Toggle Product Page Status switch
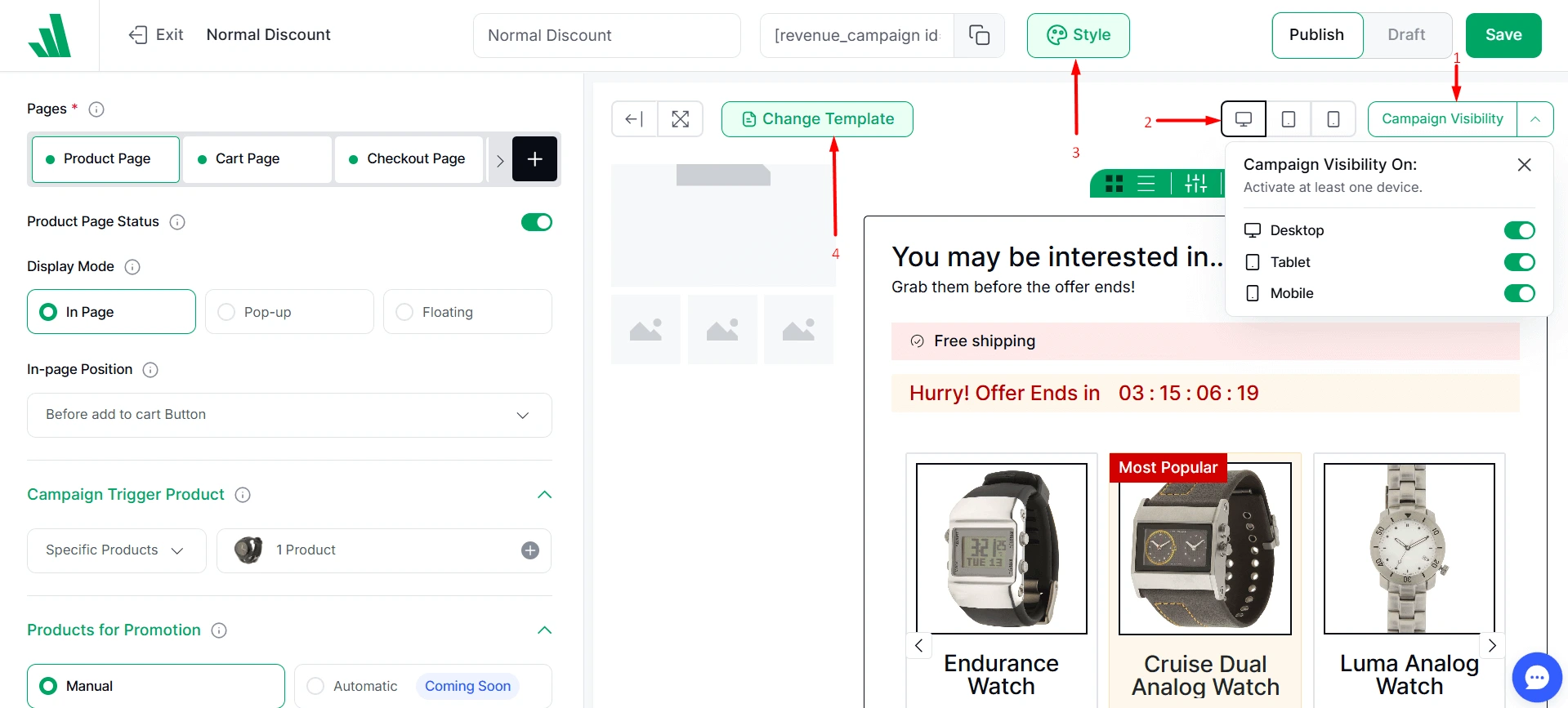The image size is (1568, 708). (537, 222)
